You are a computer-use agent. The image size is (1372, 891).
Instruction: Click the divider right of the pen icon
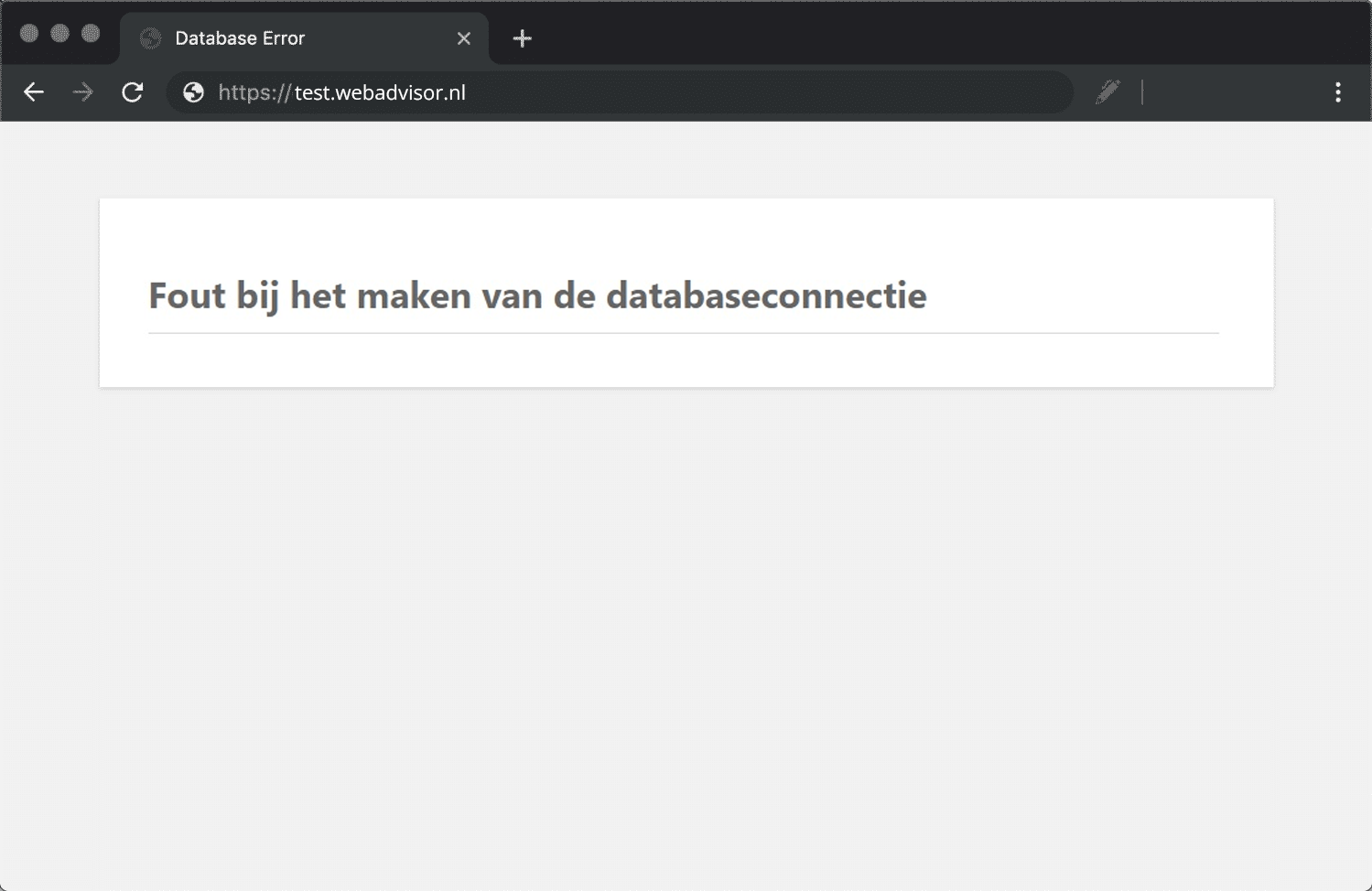coord(1142,92)
